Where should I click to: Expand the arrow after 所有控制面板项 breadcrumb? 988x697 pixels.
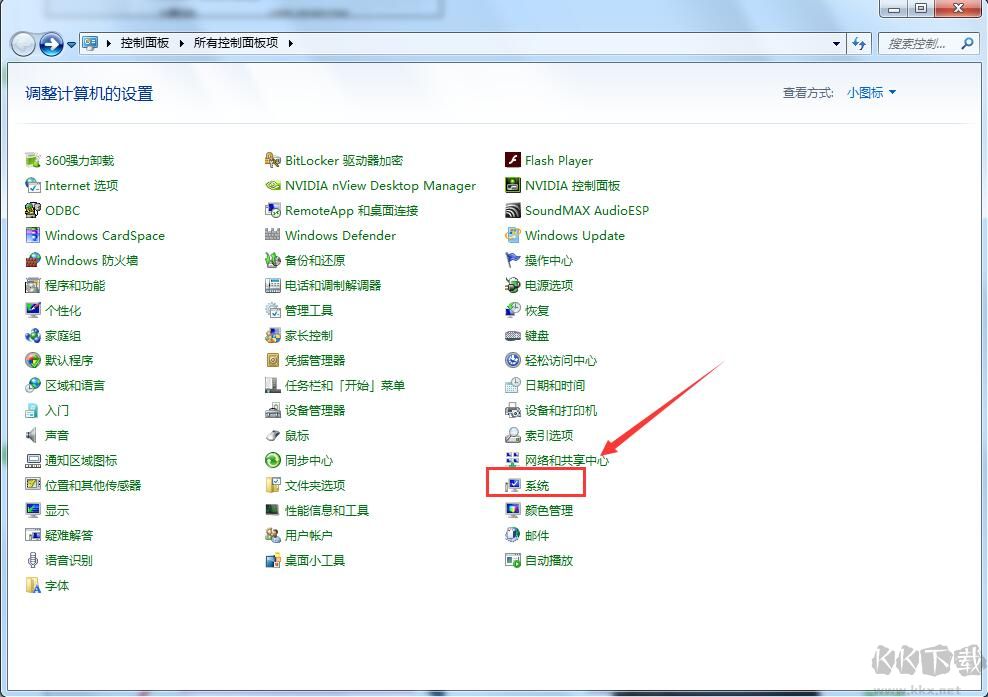290,43
